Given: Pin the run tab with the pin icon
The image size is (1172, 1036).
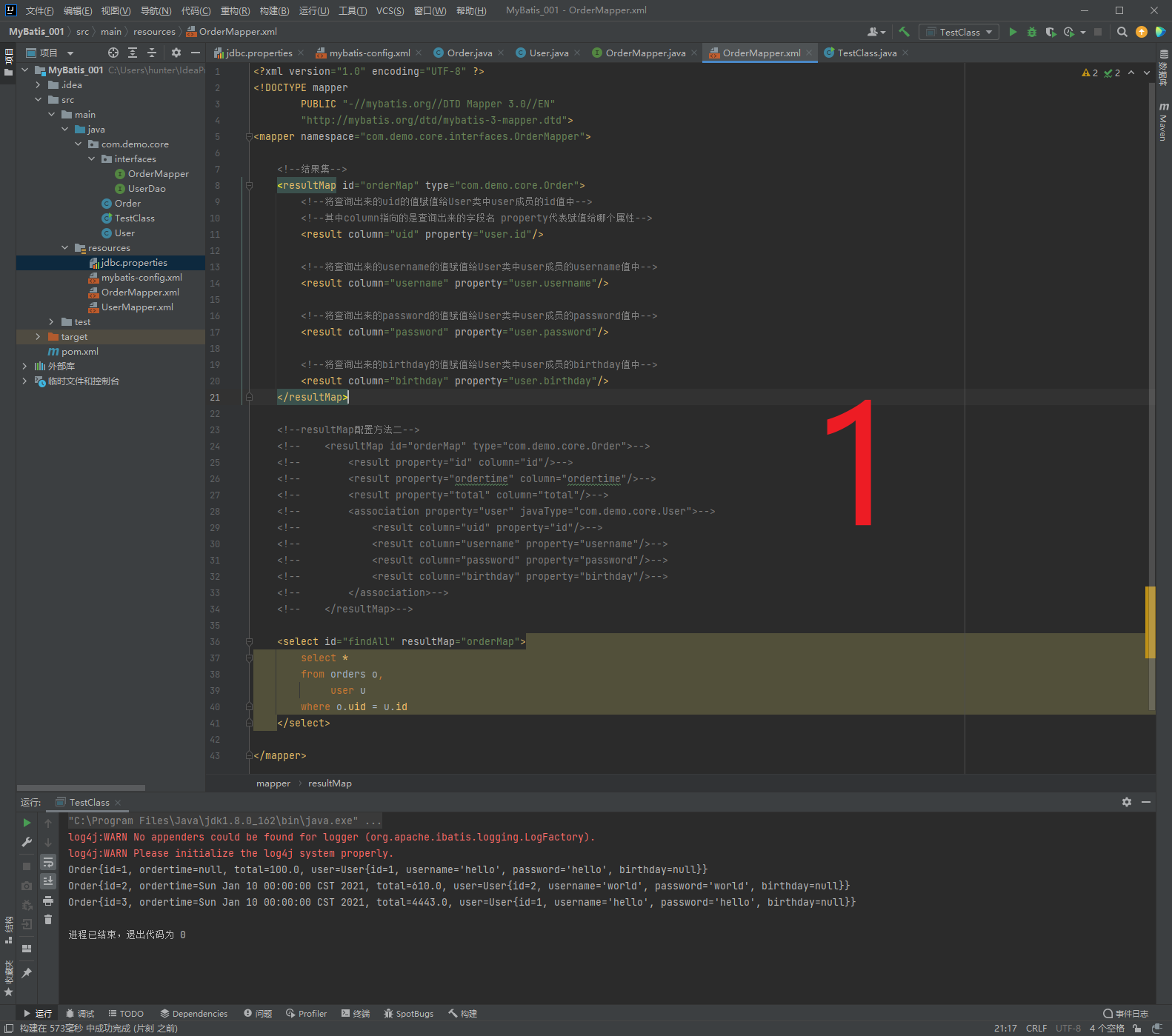Looking at the screenshot, I should pyautogui.click(x=27, y=972).
